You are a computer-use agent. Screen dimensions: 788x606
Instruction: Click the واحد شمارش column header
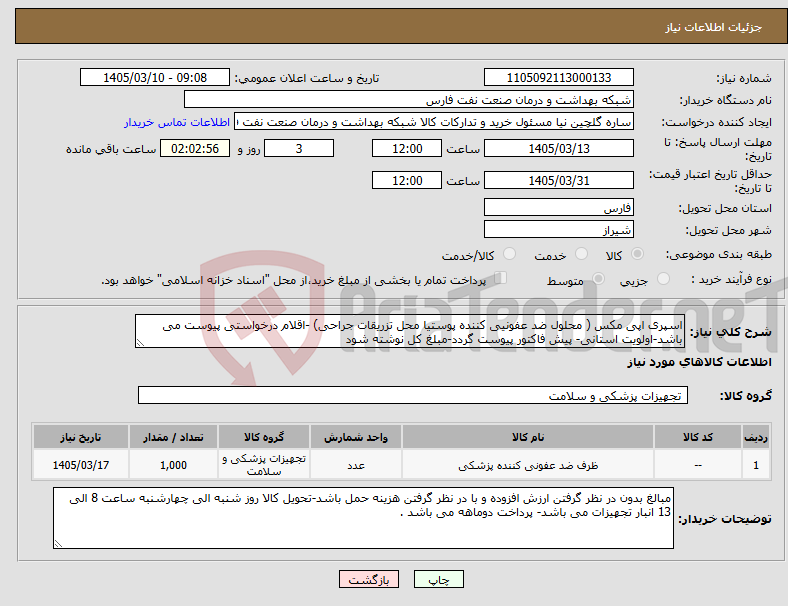click(356, 437)
